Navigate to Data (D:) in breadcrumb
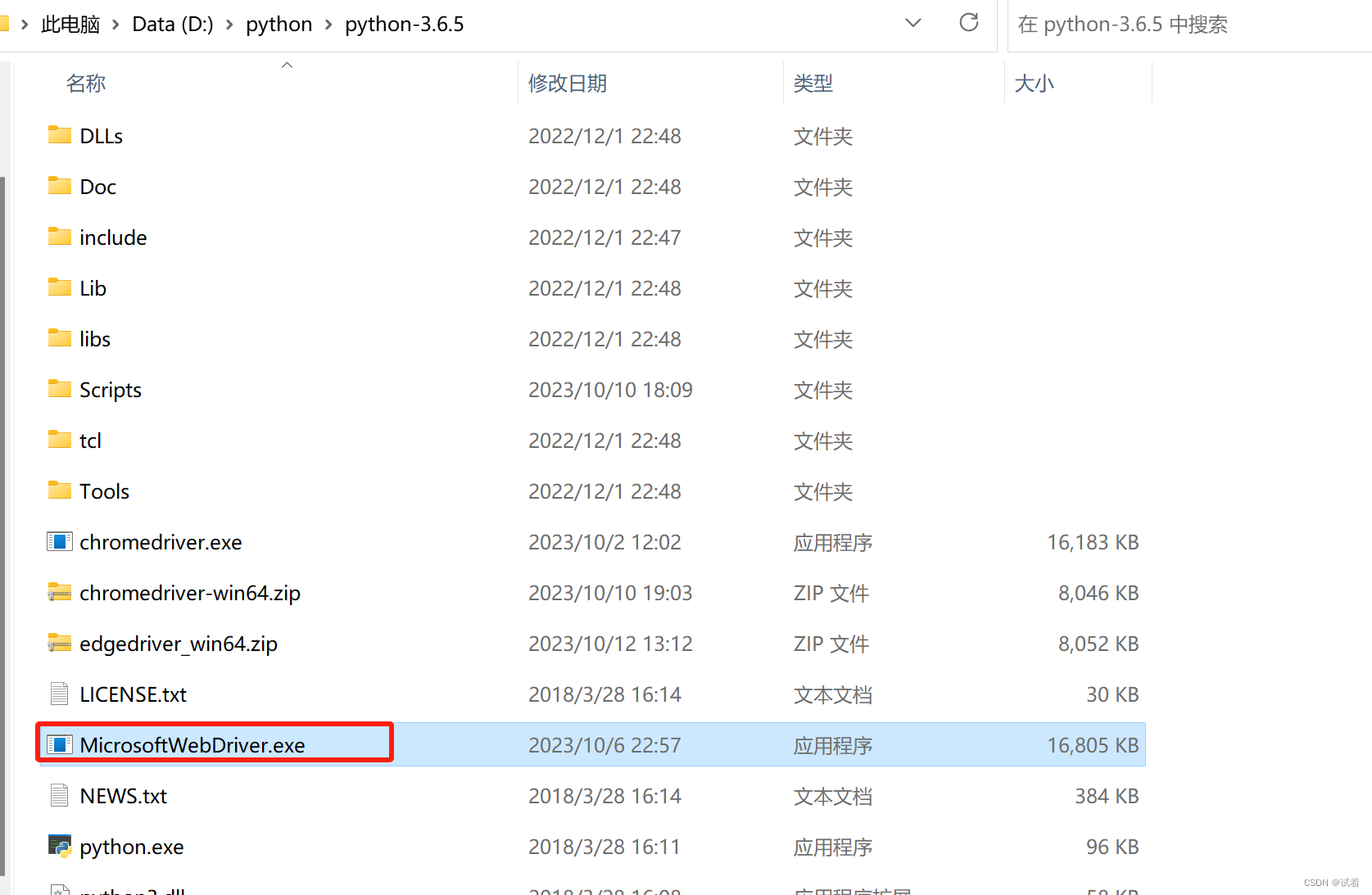This screenshot has width=1372, height=895. pos(172,24)
